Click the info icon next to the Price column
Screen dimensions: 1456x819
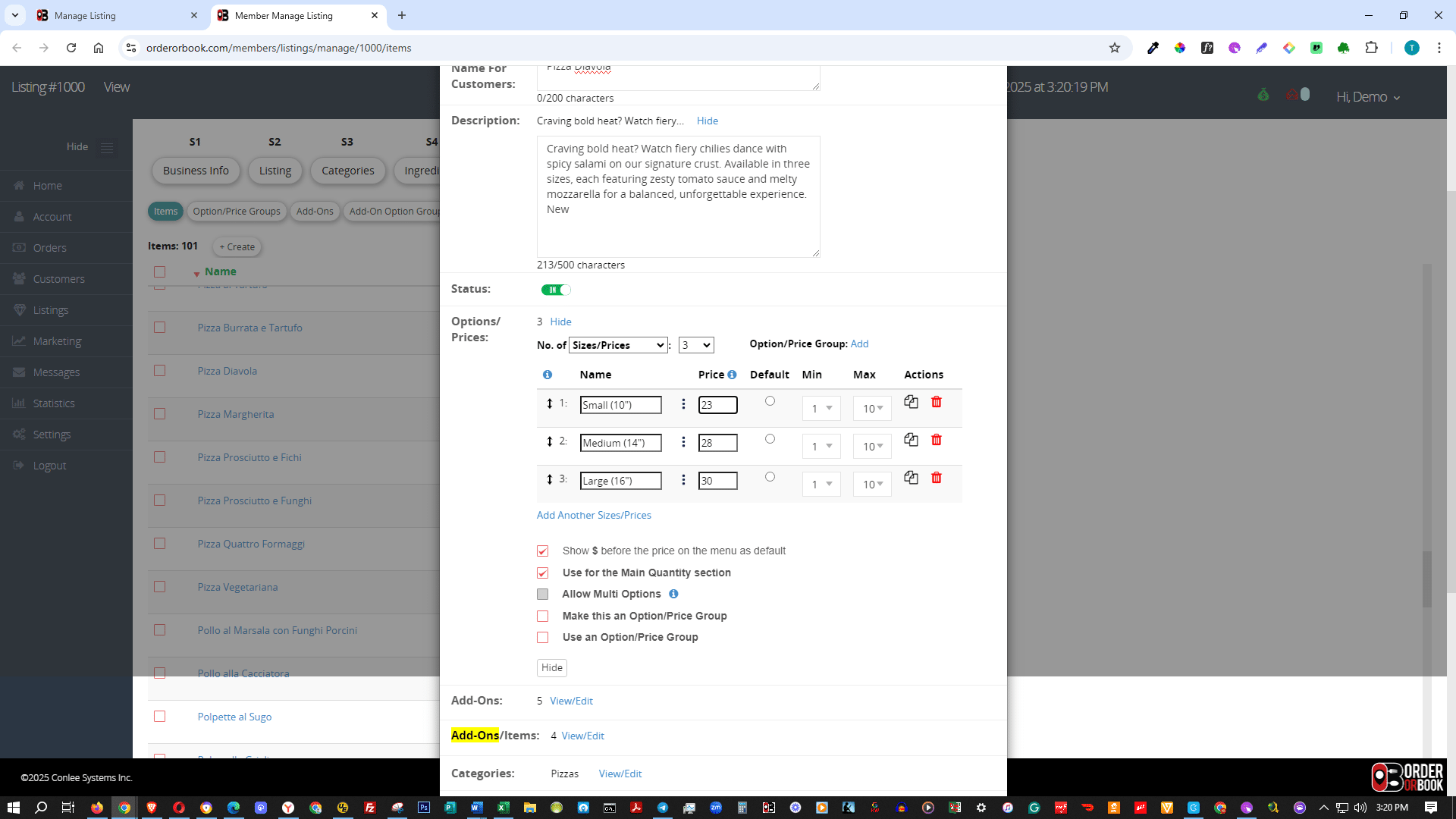pos(732,375)
